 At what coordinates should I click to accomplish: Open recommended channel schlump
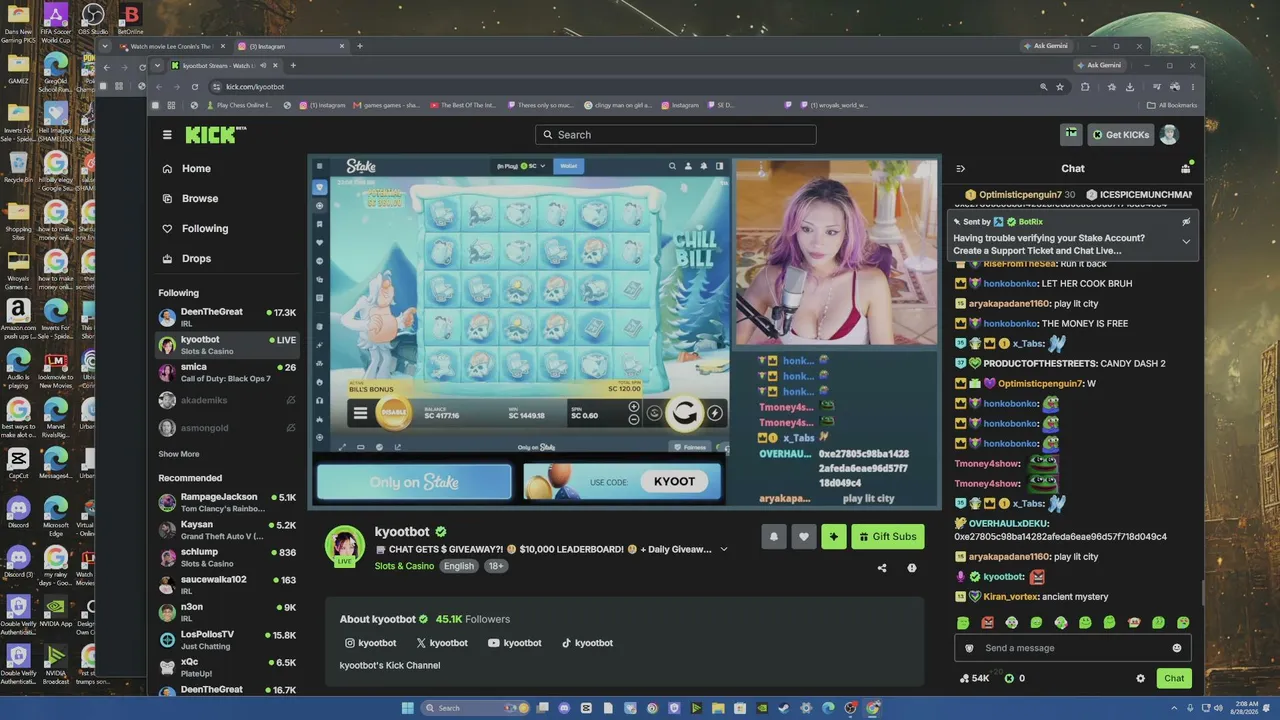[227, 557]
